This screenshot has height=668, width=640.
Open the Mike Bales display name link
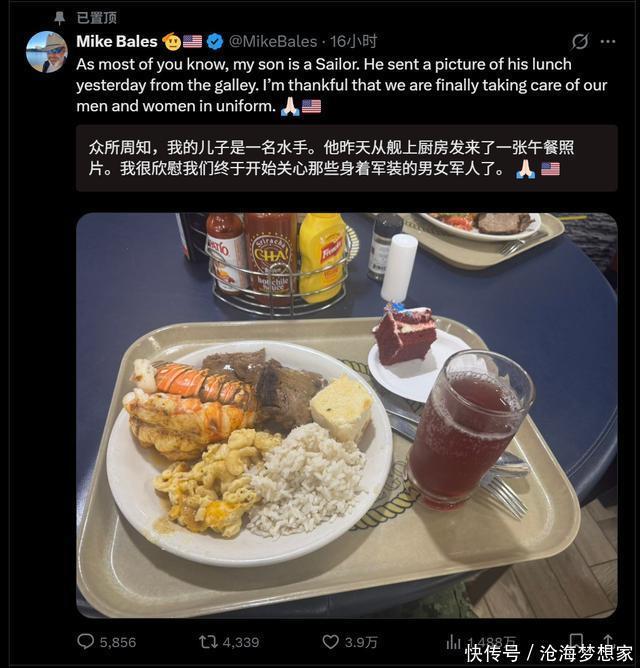tap(117, 41)
